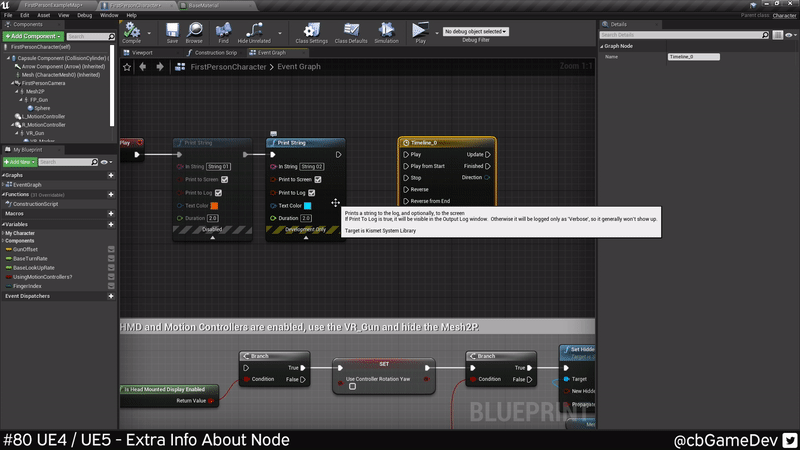Switch to the Viewport tab

tap(142, 52)
